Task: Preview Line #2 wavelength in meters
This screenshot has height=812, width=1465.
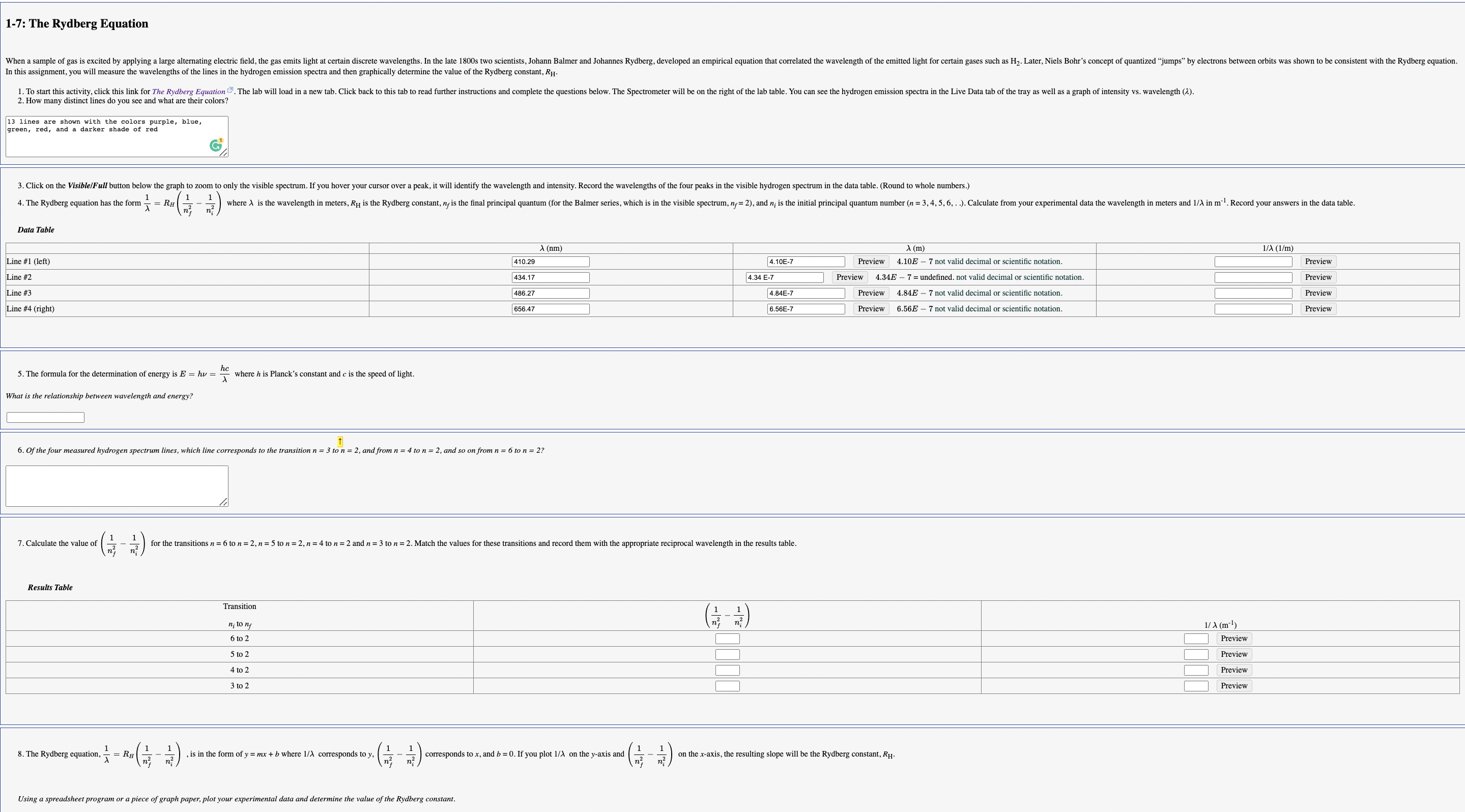Action: [x=850, y=277]
